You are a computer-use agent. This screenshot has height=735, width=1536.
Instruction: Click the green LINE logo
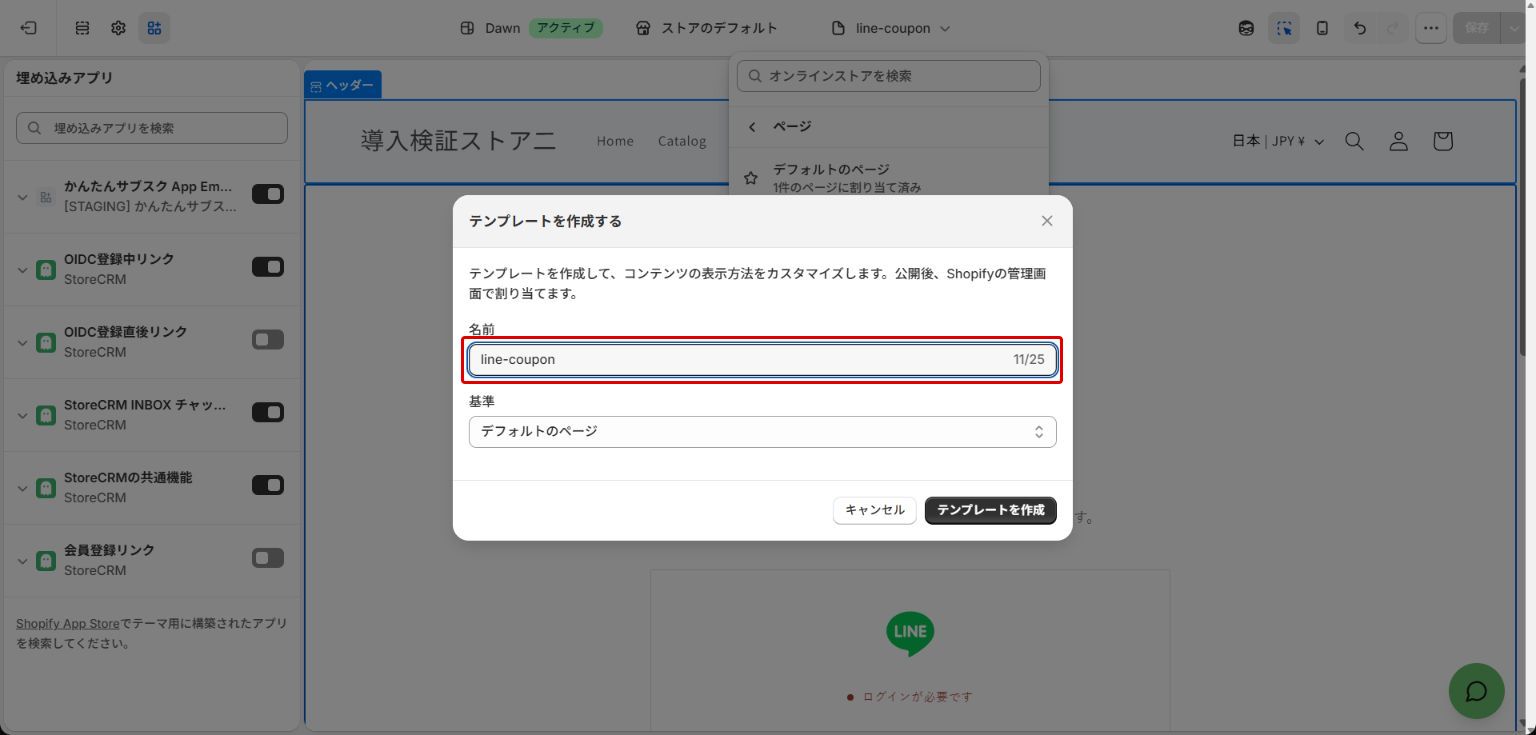click(910, 634)
